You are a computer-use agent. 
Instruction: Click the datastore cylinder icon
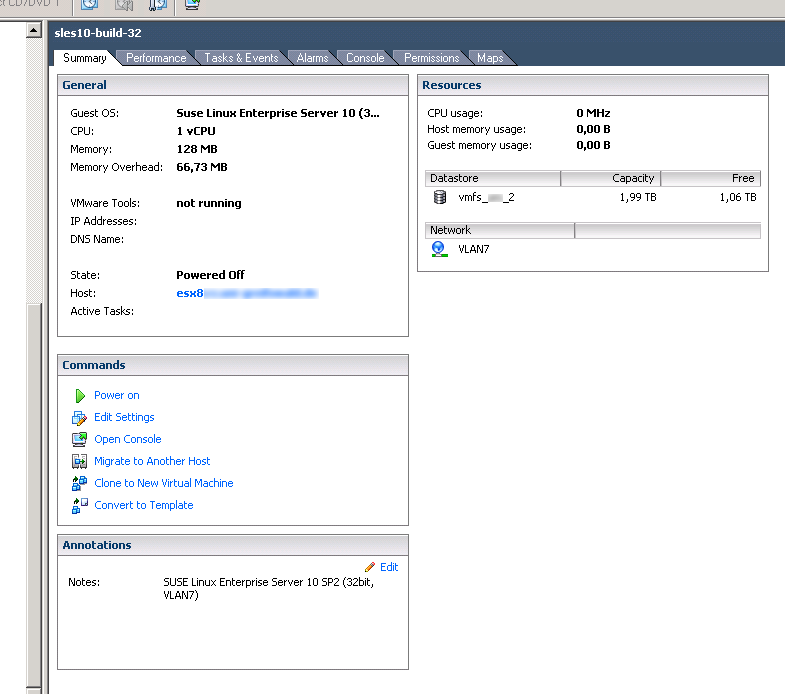440,197
